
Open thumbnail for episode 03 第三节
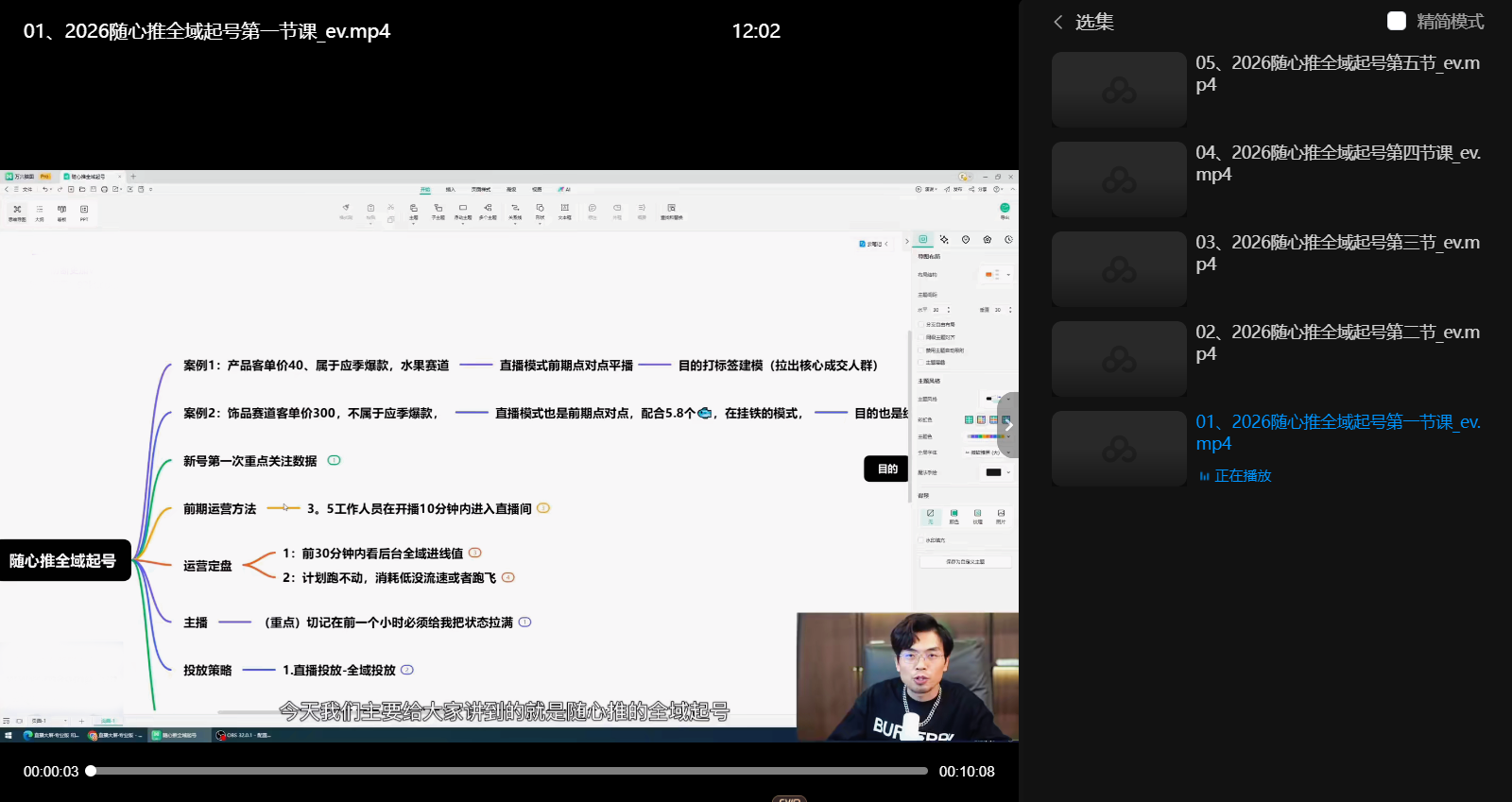[1119, 269]
